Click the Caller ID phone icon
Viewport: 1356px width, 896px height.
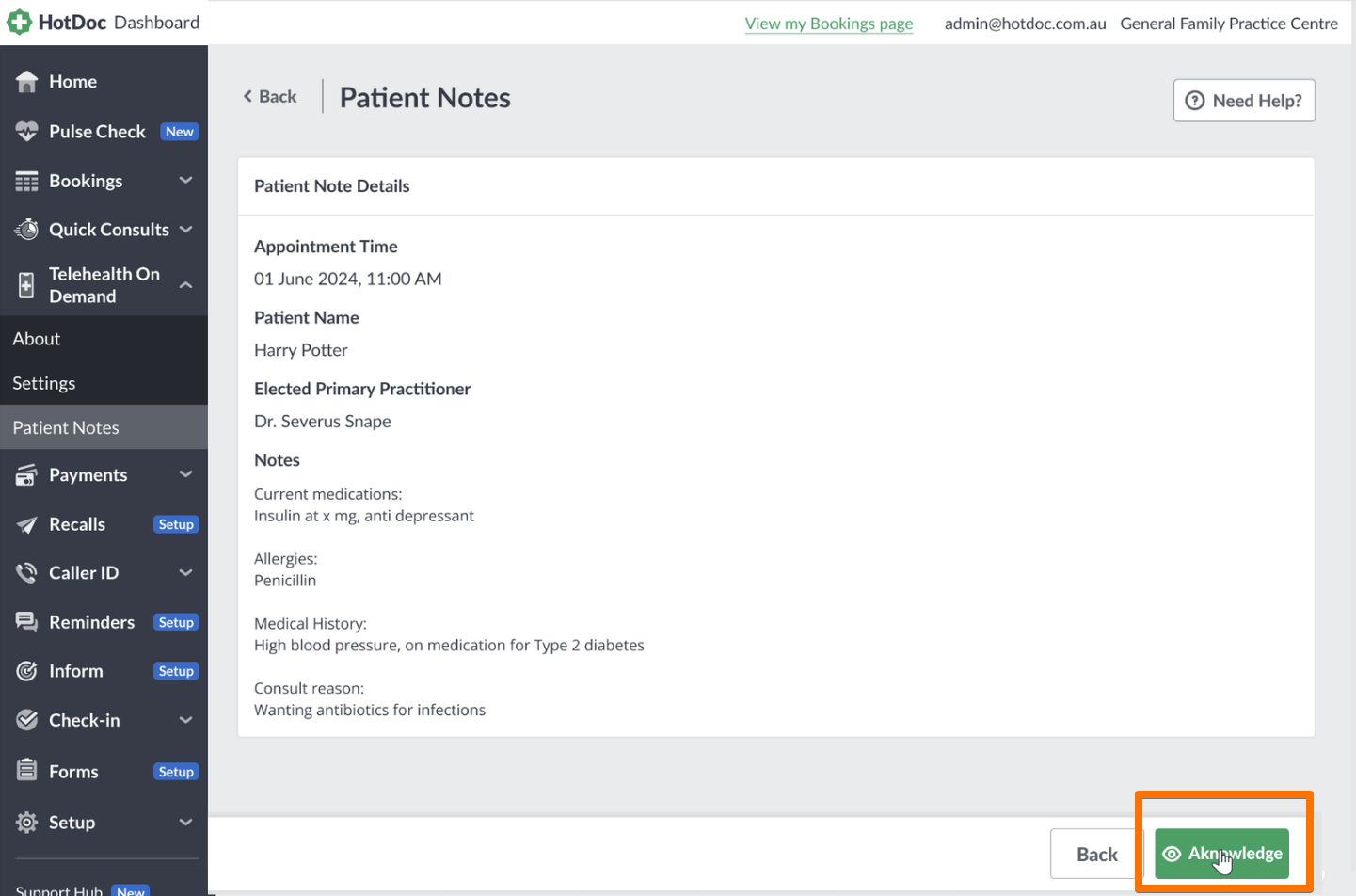27,572
